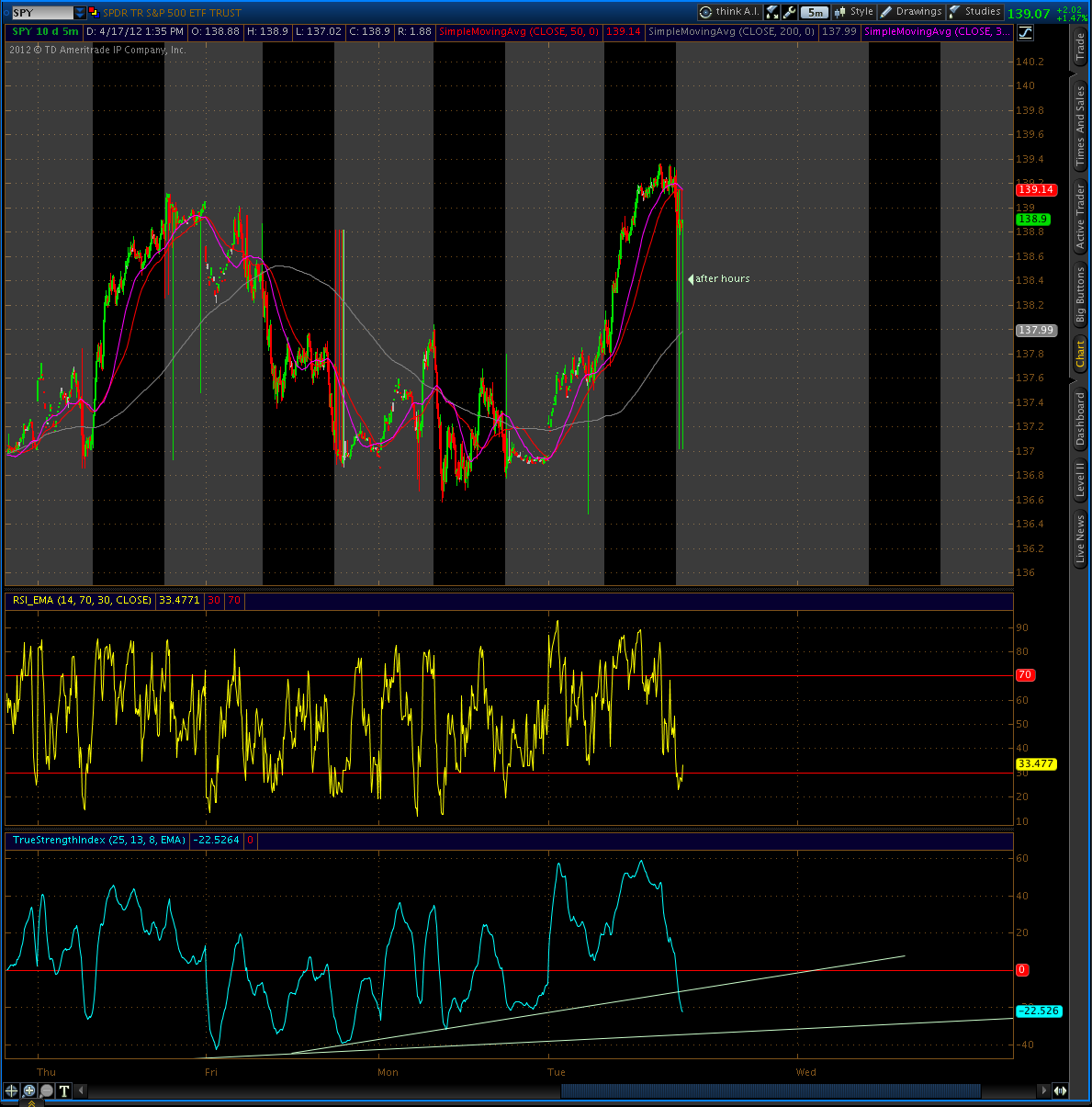Open the Dashboard side tab

(x=1080, y=419)
